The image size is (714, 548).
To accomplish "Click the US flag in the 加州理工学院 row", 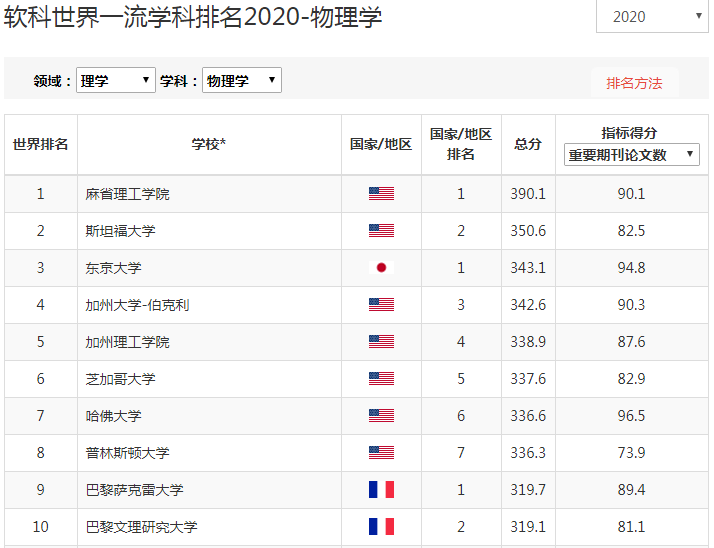I will pos(381,342).
